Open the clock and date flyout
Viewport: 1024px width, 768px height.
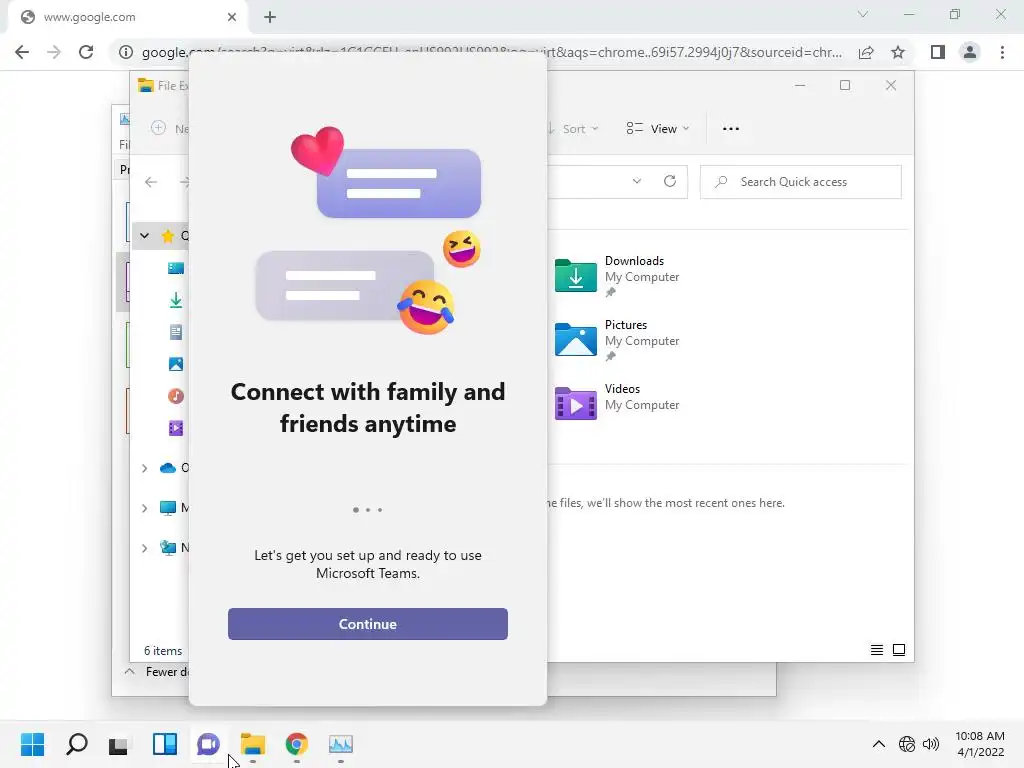tap(980, 744)
